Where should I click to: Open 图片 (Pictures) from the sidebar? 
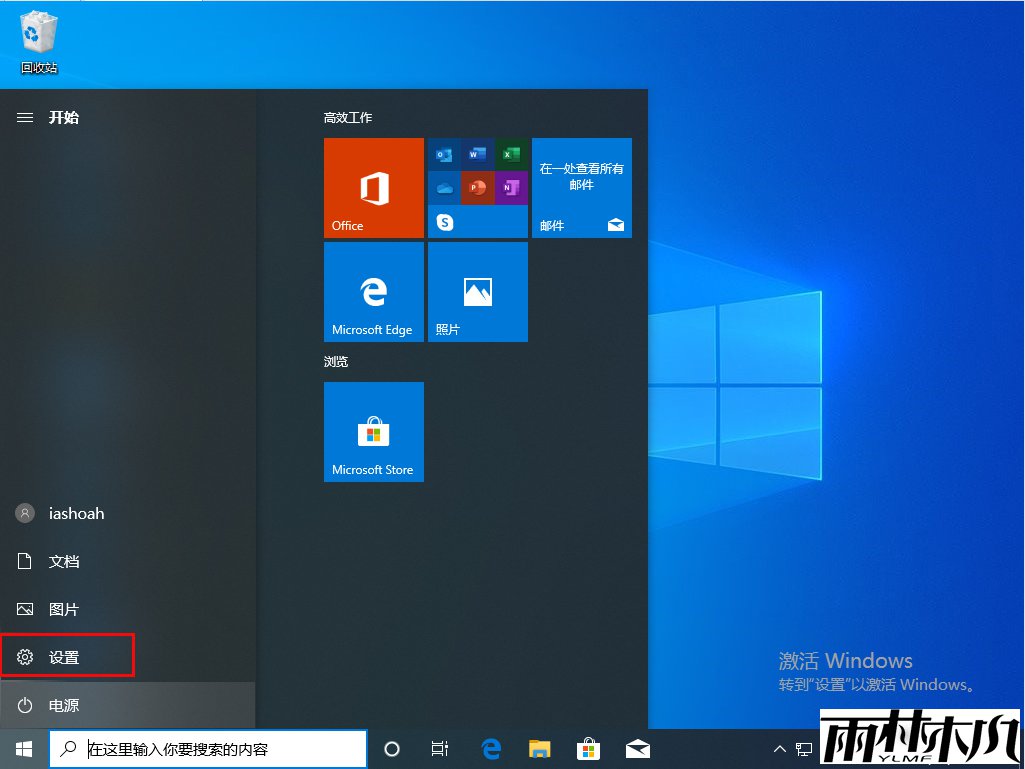point(64,608)
